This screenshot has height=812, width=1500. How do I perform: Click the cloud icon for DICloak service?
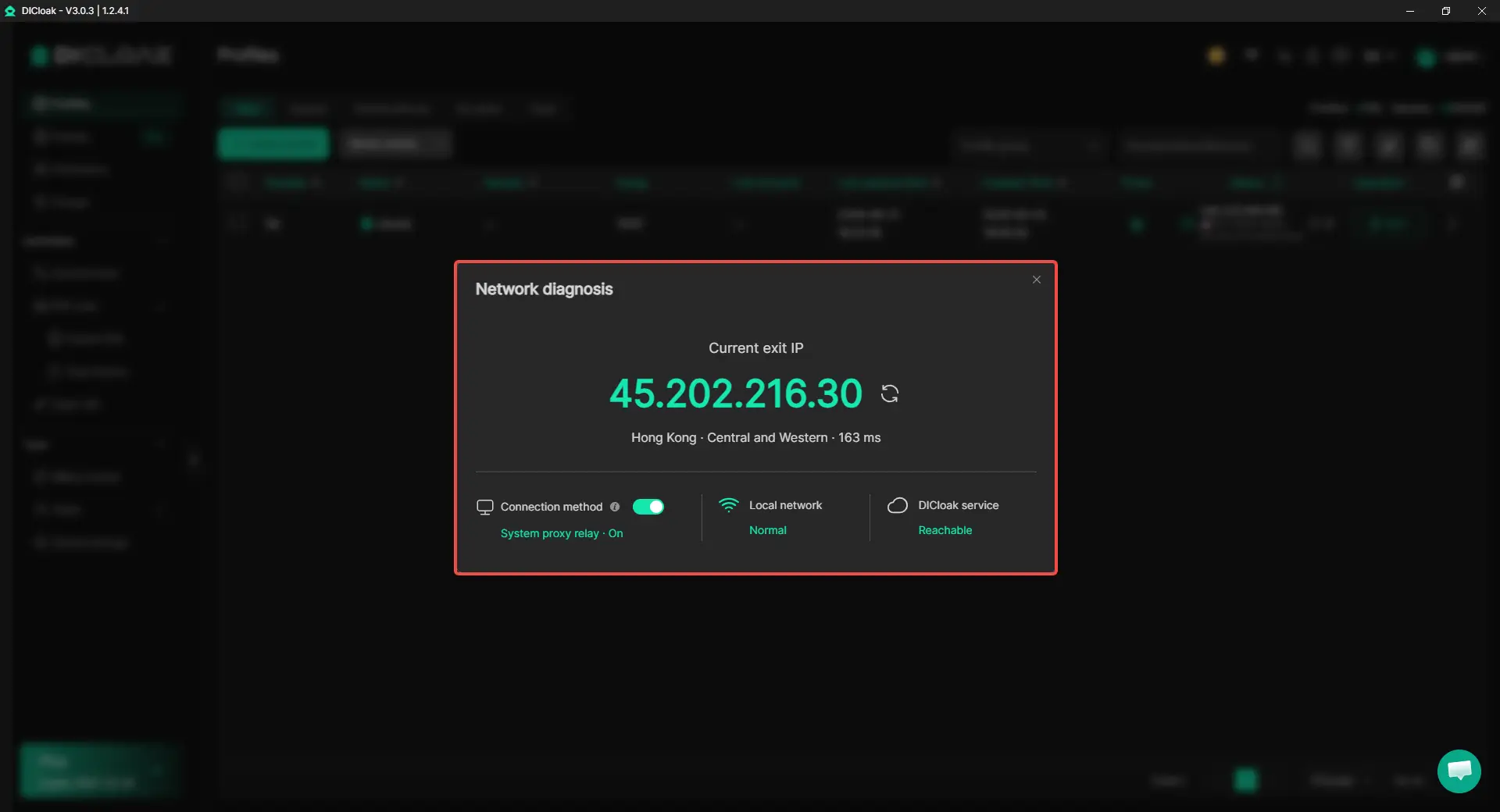point(897,505)
